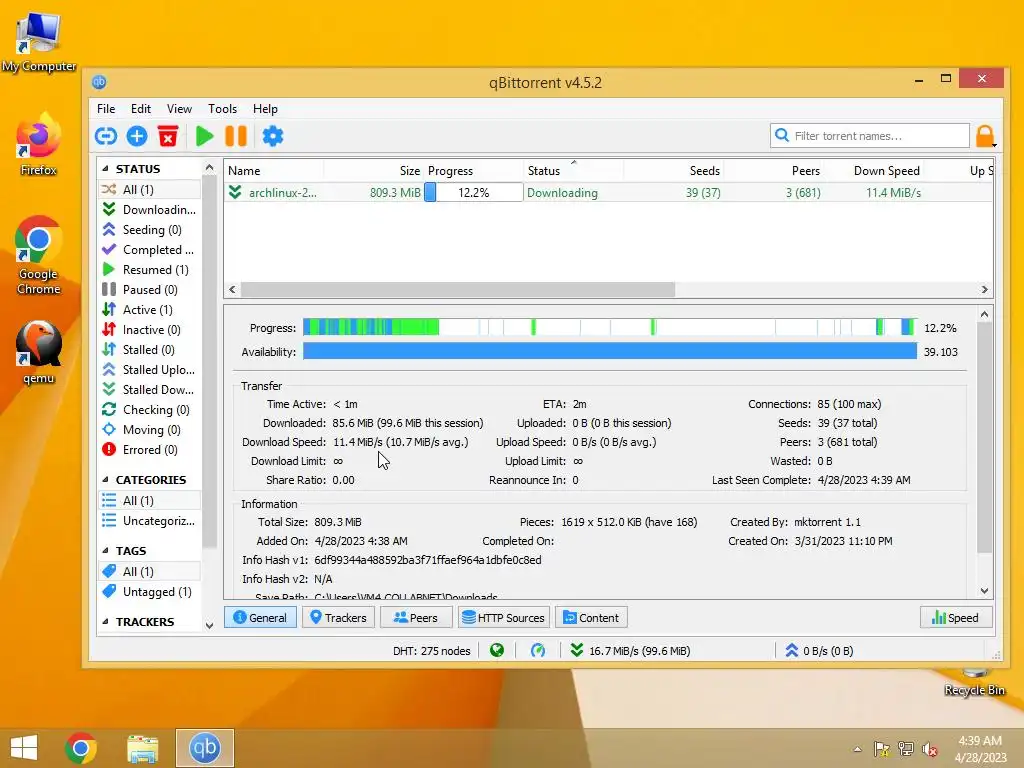This screenshot has height=768, width=1024.
Task: Select the Inactive (0) filter
Action: (150, 330)
